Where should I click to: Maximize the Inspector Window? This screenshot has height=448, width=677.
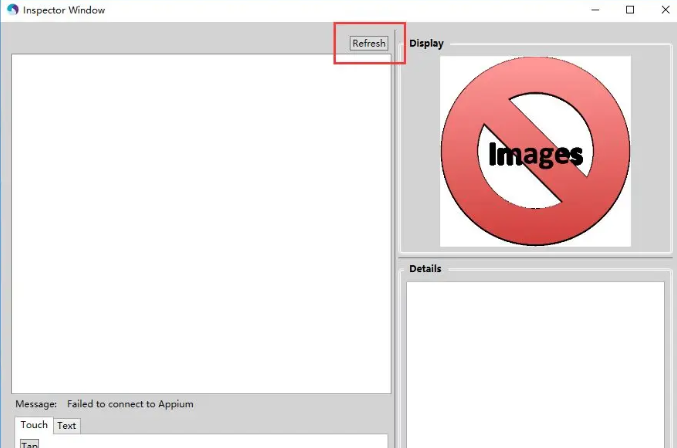coord(630,10)
